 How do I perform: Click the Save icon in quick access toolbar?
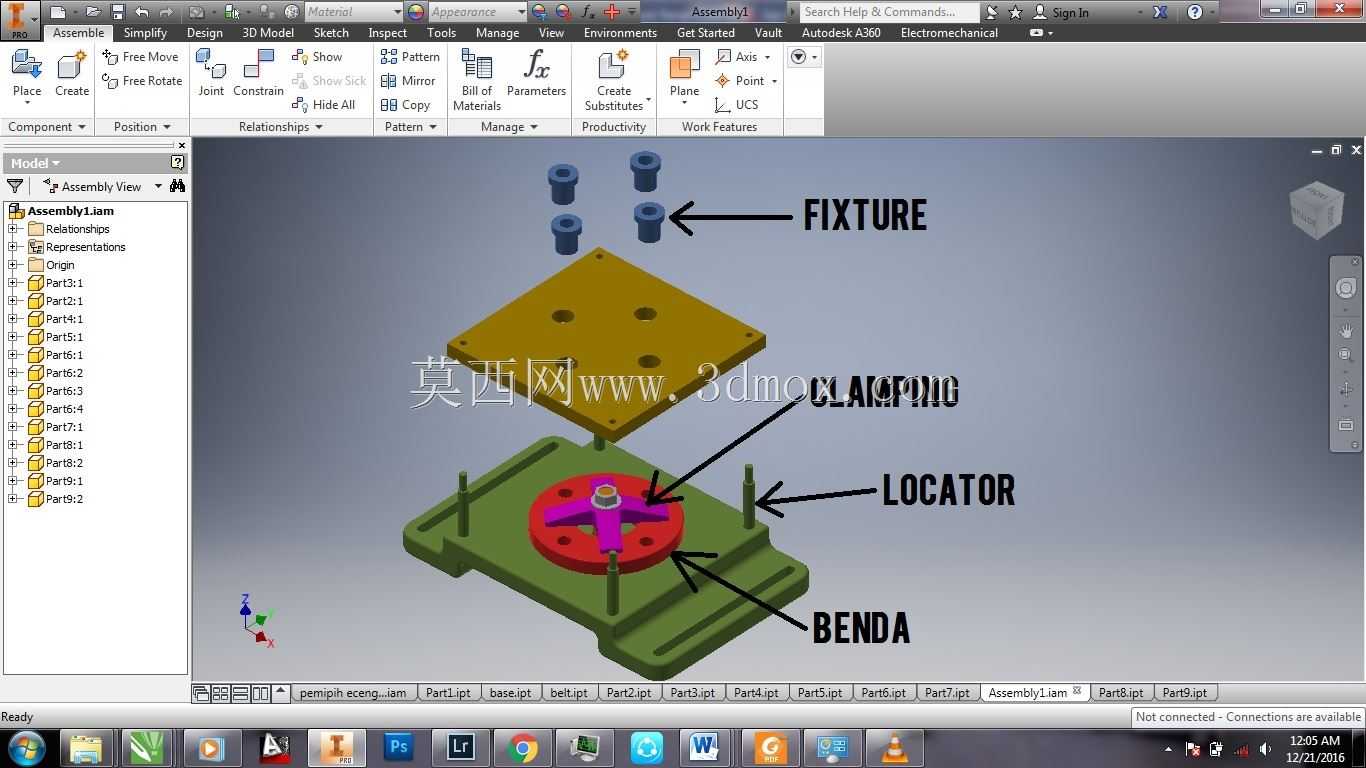[x=117, y=12]
